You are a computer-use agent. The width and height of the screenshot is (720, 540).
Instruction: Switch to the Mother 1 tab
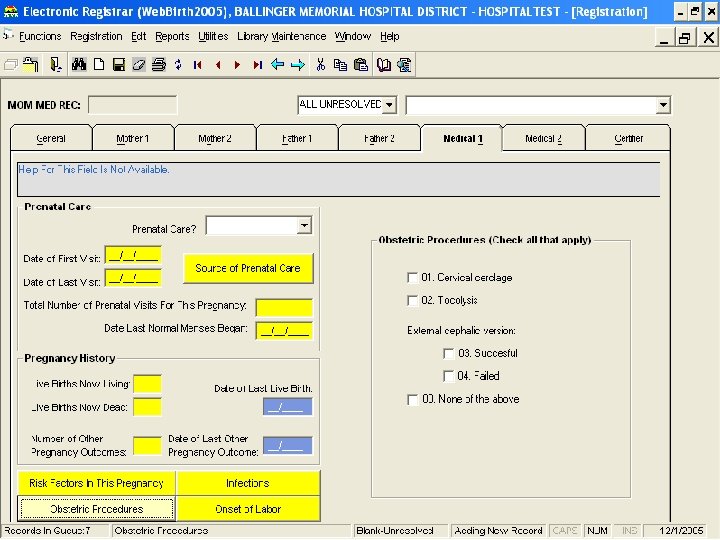click(x=132, y=139)
